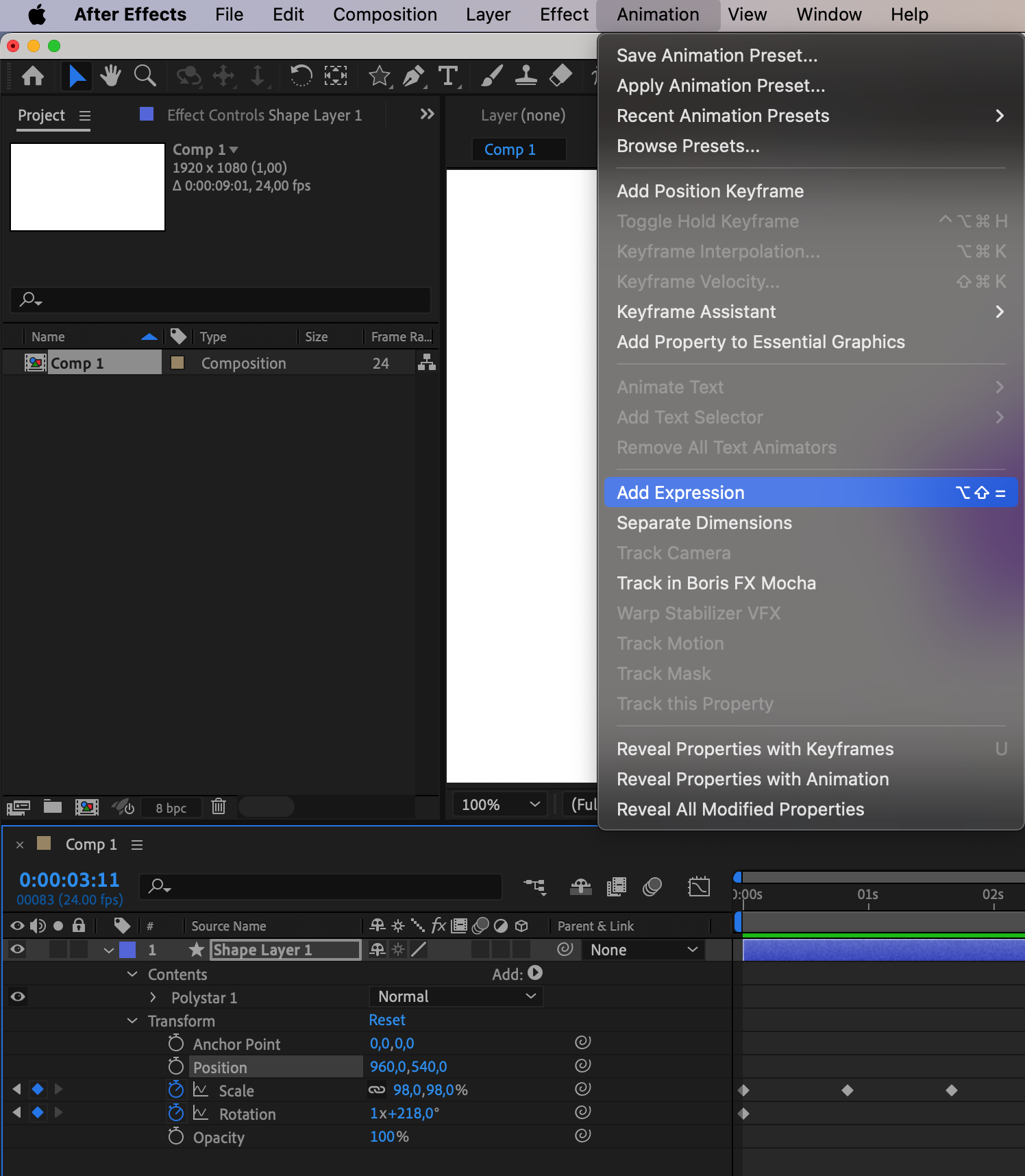This screenshot has width=1025, height=1176.
Task: Click 8 bpc color depth button
Action: pyautogui.click(x=171, y=808)
